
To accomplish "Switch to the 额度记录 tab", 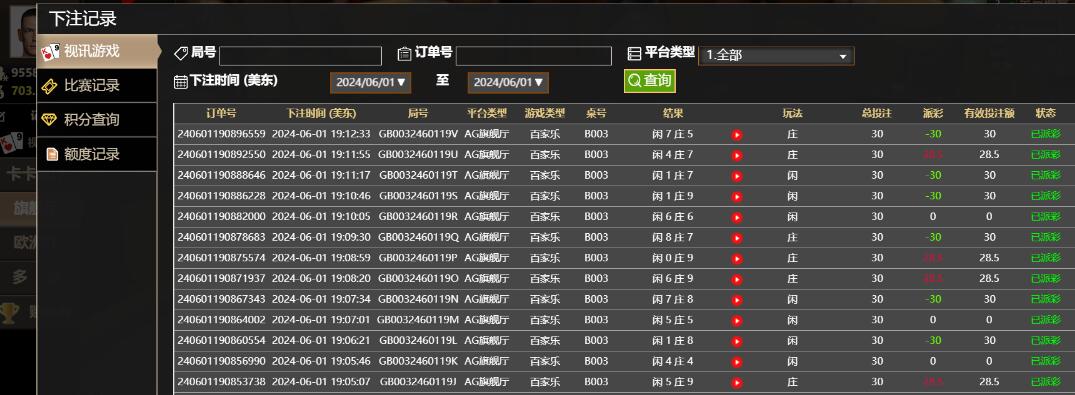I will 97,154.
